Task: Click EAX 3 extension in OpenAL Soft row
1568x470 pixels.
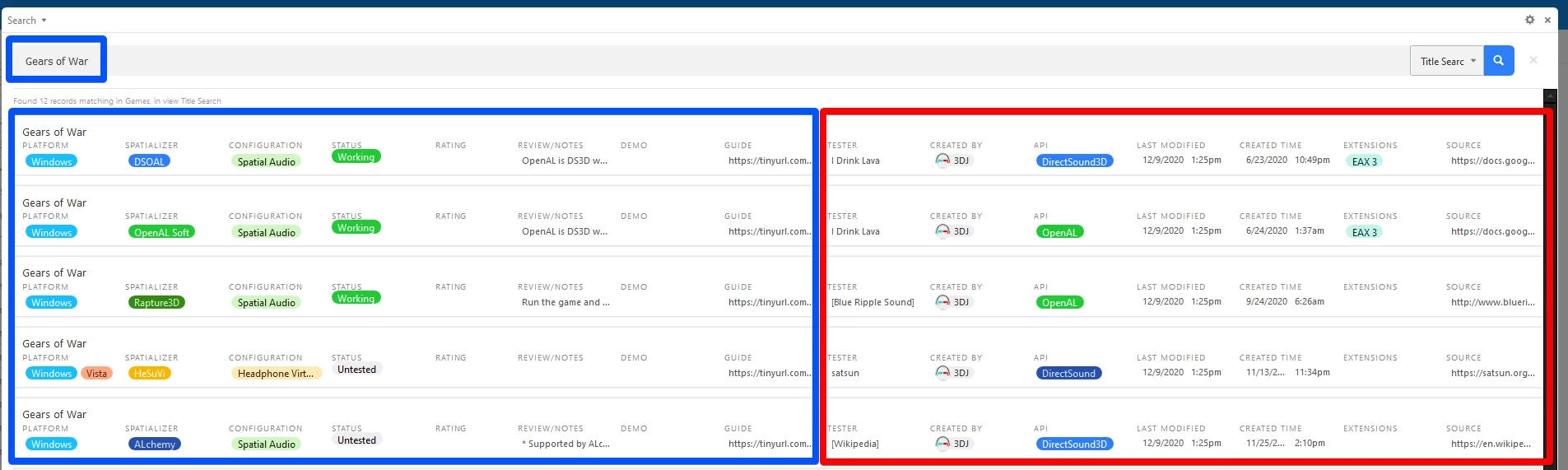Action: (1364, 232)
